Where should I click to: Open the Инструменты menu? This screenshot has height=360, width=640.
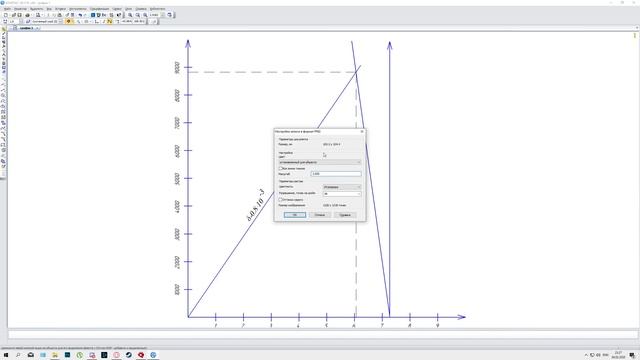[78, 9]
